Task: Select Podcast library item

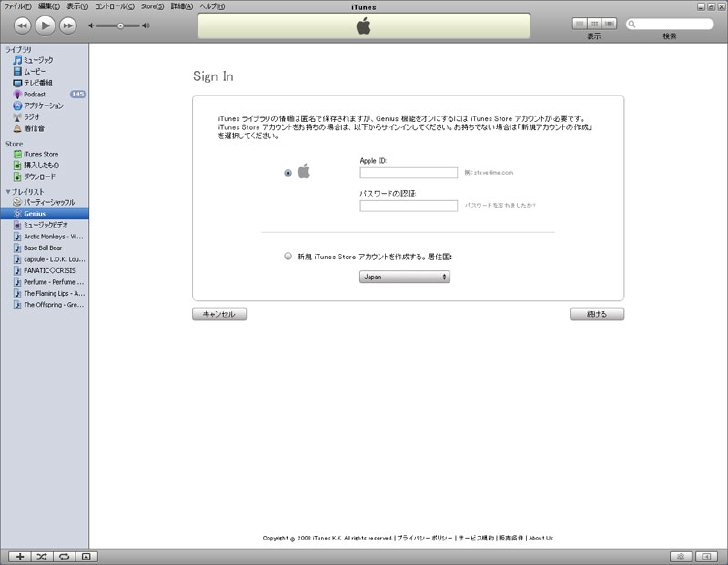Action: pyautogui.click(x=44, y=94)
